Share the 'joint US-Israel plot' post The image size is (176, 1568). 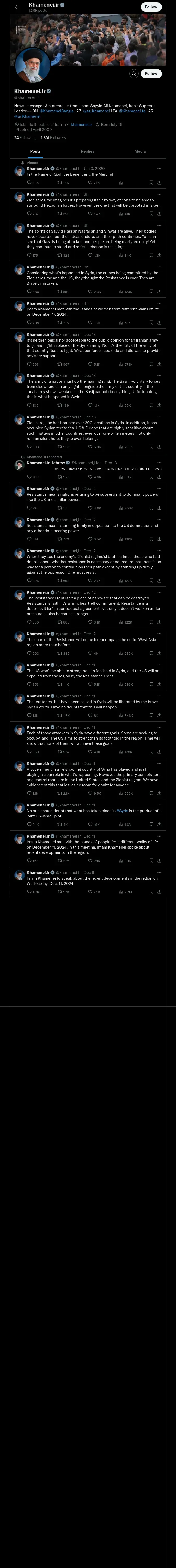tap(160, 824)
